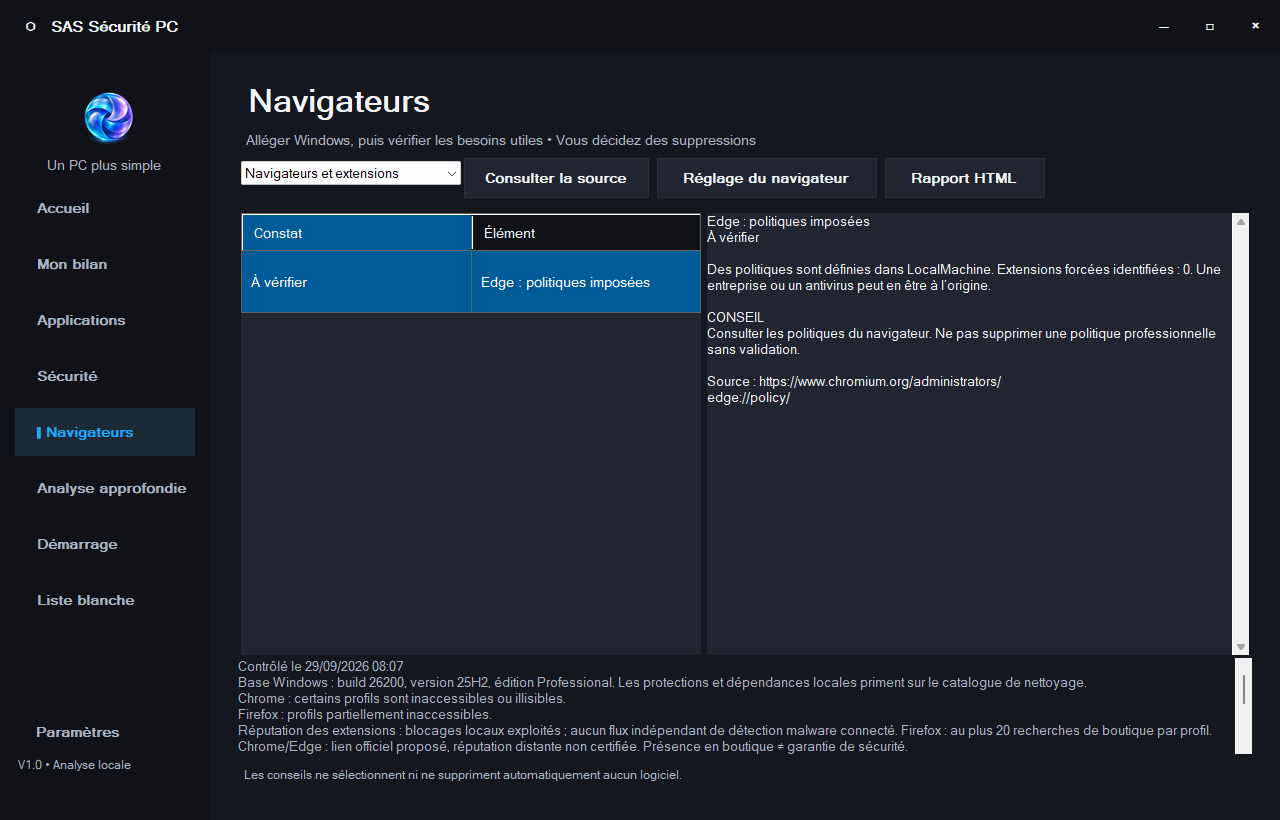
Task: Click the Firefox profils partiellement inaccessibles line
Action: [365, 714]
